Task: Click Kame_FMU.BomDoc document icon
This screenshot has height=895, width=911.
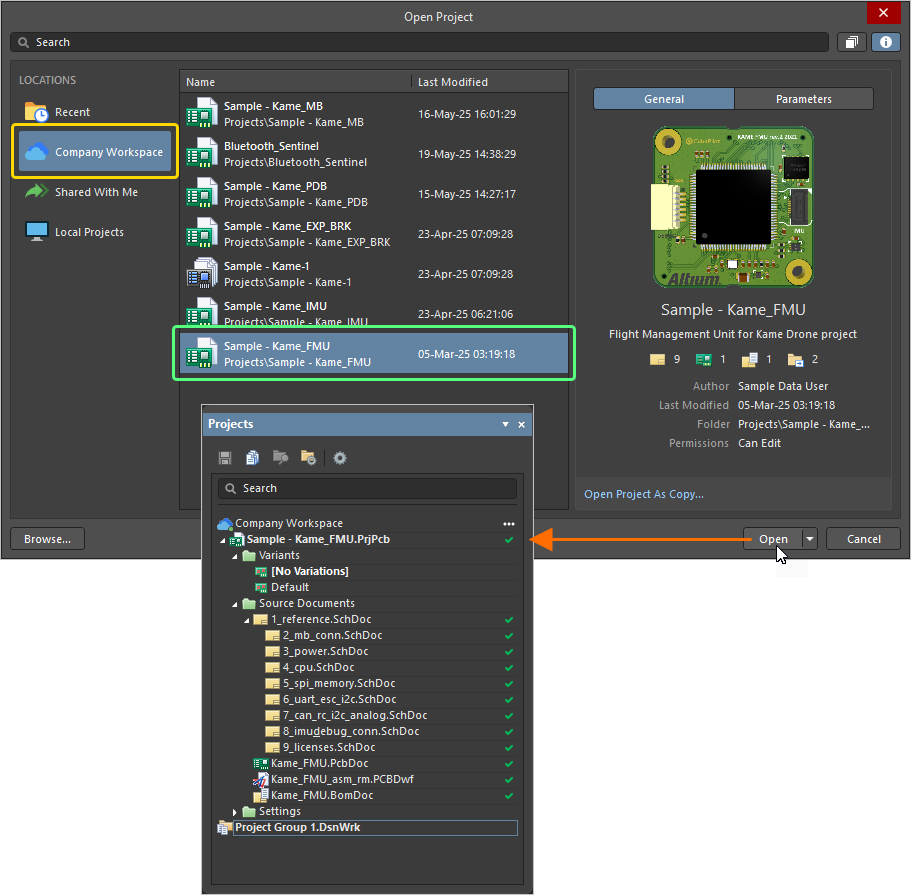Action: pyautogui.click(x=261, y=796)
